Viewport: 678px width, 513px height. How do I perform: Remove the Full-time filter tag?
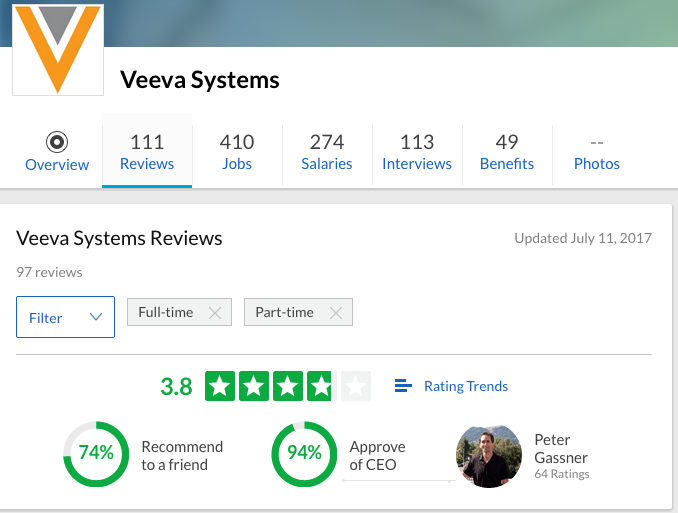pyautogui.click(x=214, y=312)
